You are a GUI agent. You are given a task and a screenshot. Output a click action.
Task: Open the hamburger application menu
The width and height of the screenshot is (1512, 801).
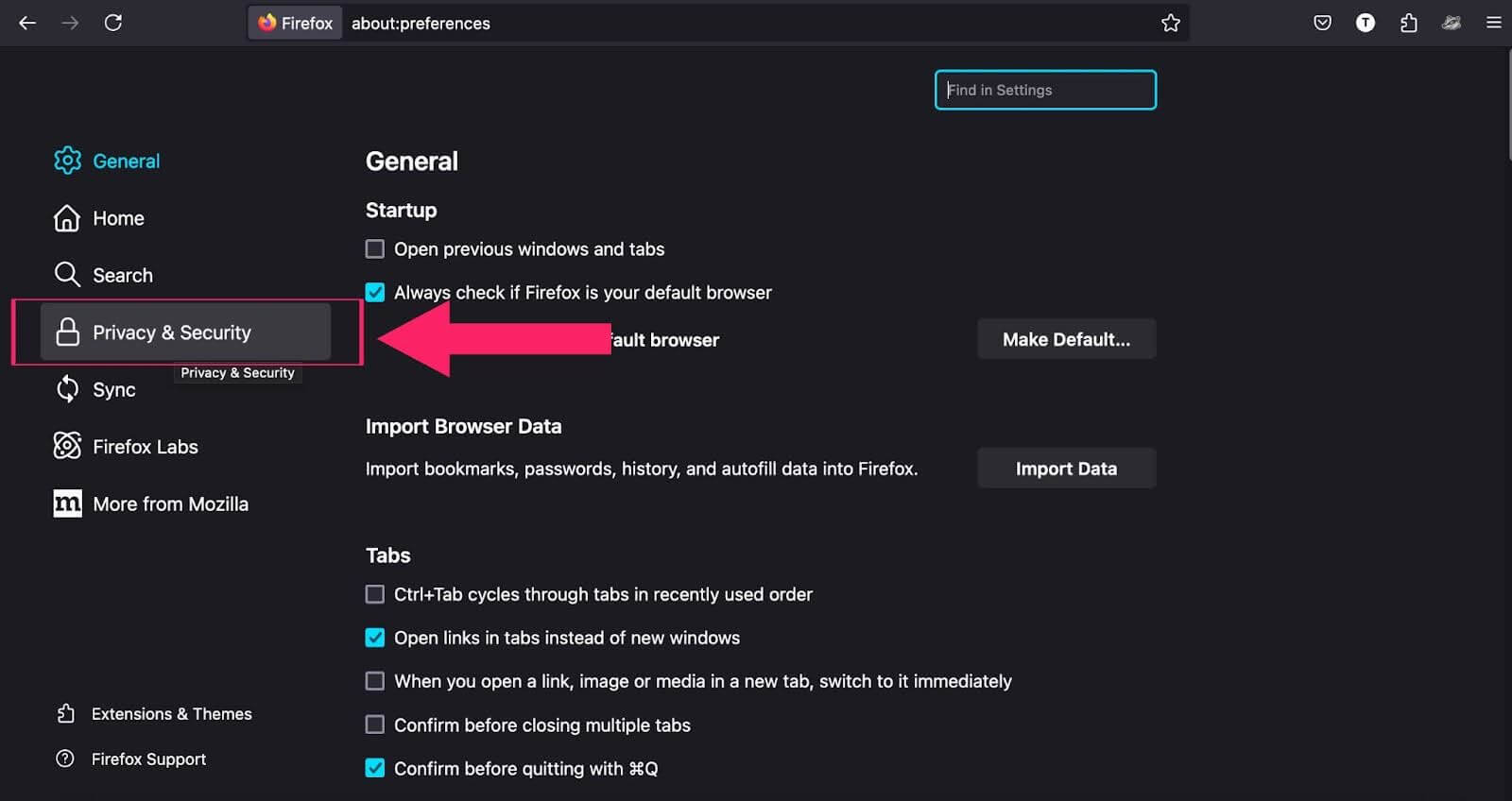click(1493, 23)
